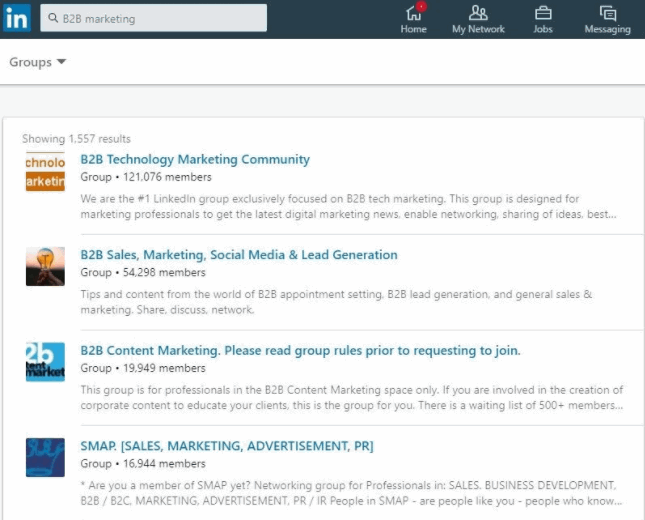Open the My Network people icon
The height and width of the screenshot is (520, 645).
(478, 13)
